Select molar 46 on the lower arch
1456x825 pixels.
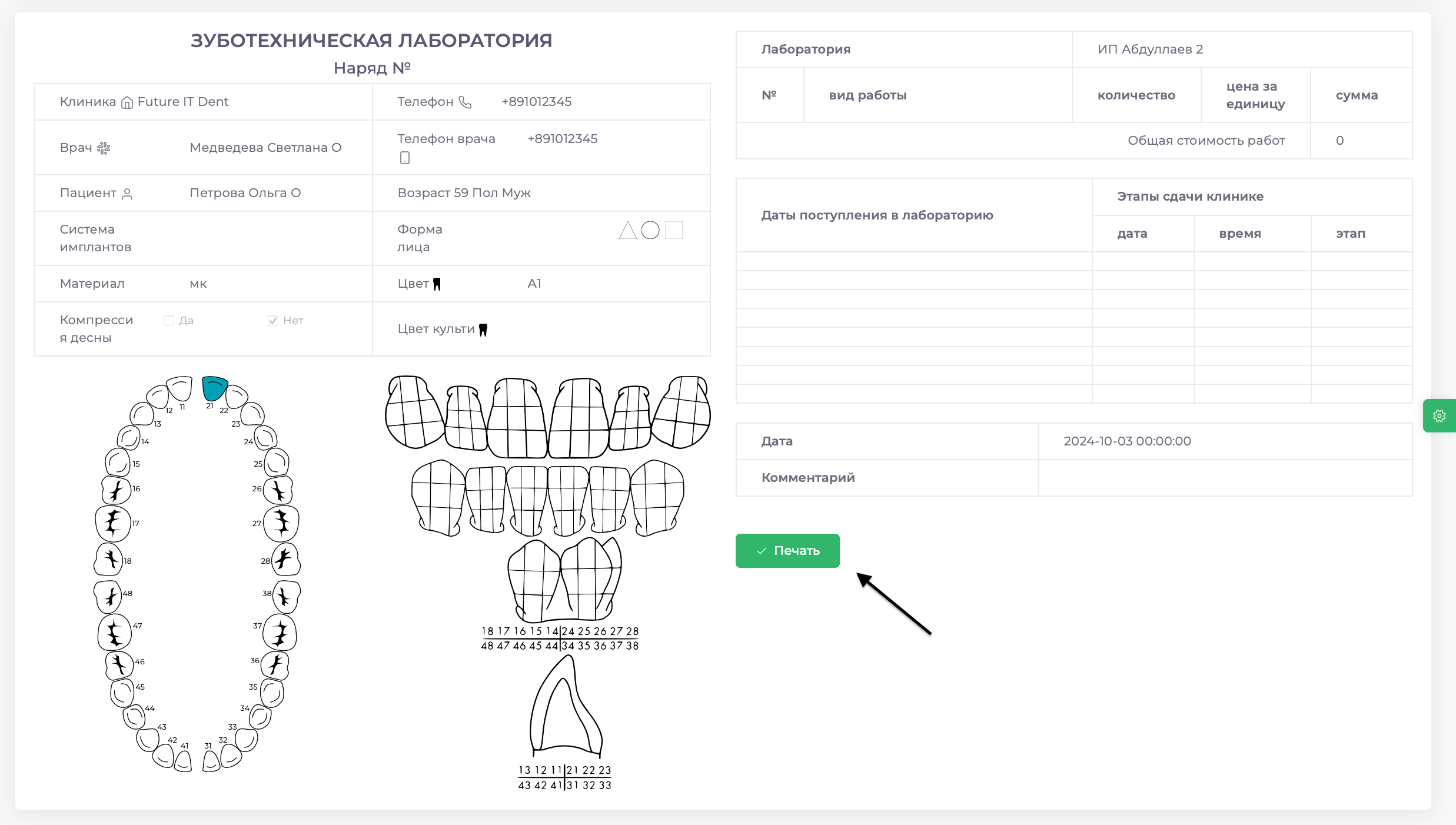pos(119,665)
